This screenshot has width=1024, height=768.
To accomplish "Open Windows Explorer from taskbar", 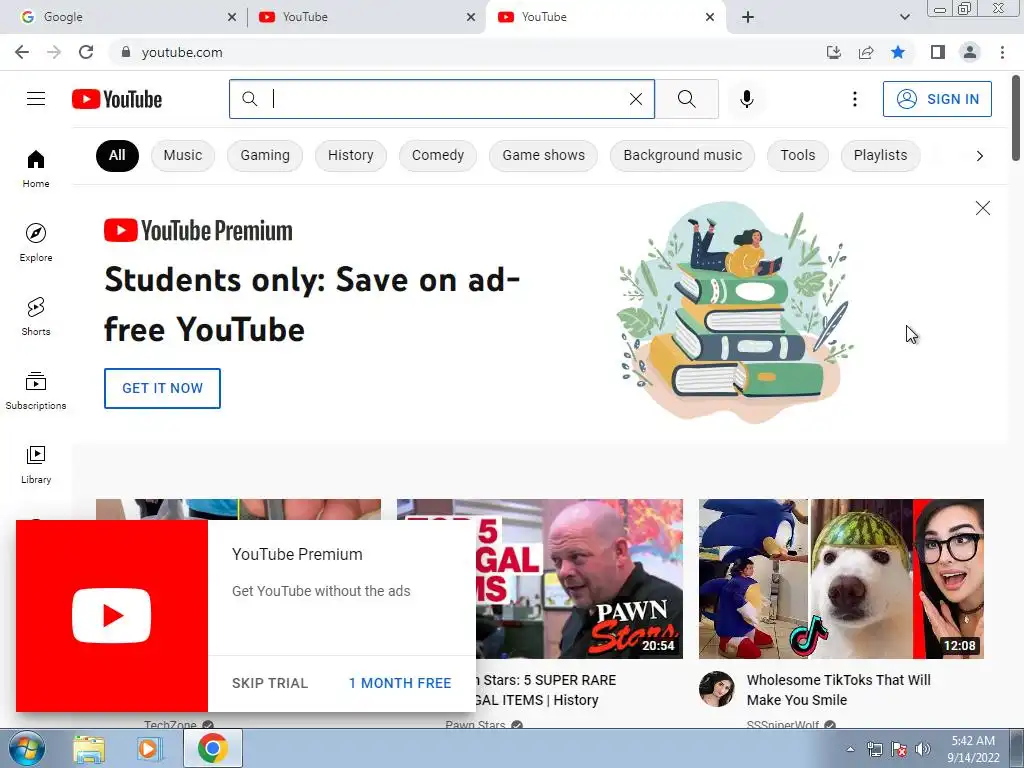I will click(89, 748).
